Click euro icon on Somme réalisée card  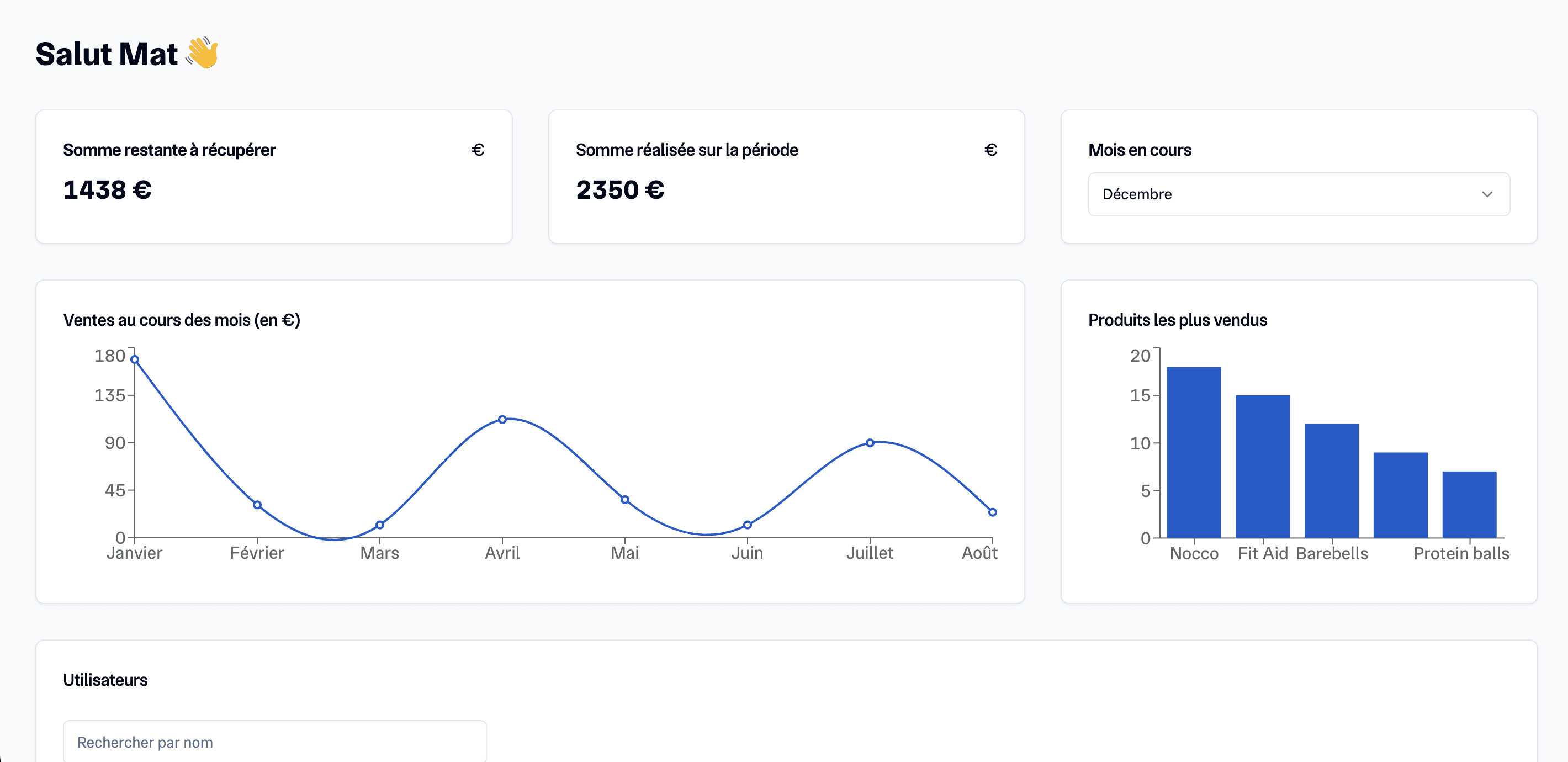[x=990, y=150]
